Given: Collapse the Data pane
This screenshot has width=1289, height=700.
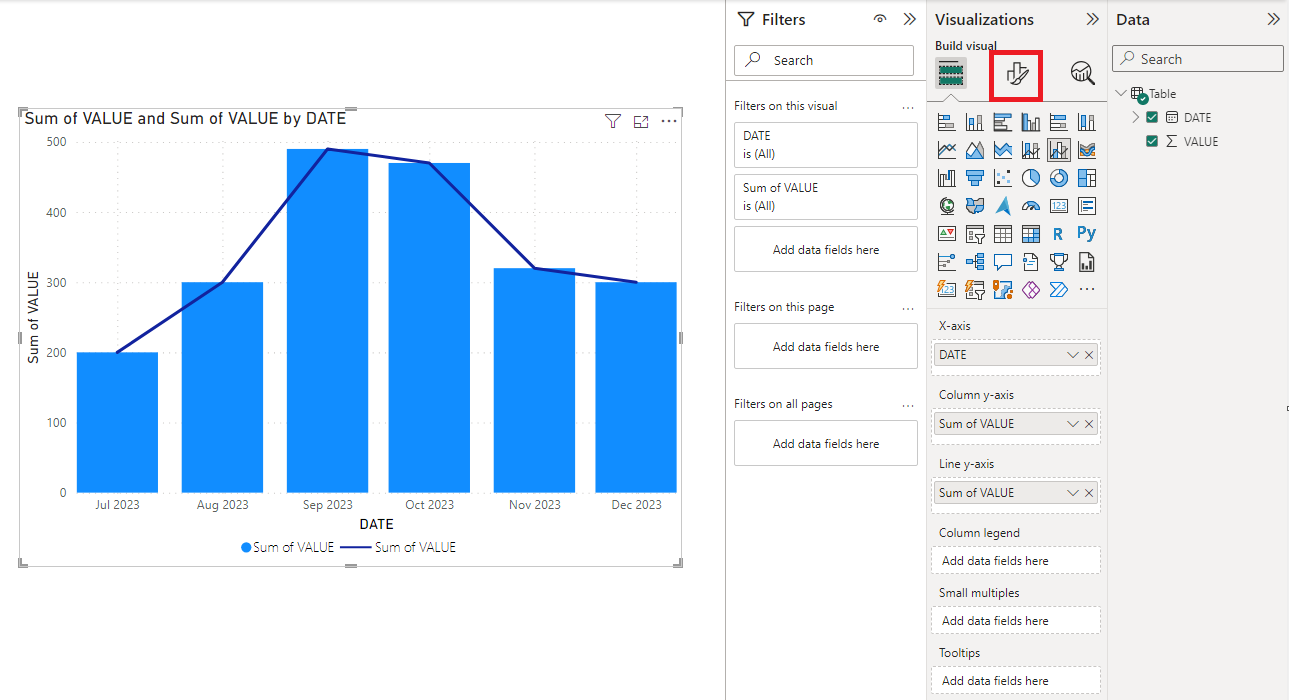Looking at the screenshot, I should (1273, 19).
